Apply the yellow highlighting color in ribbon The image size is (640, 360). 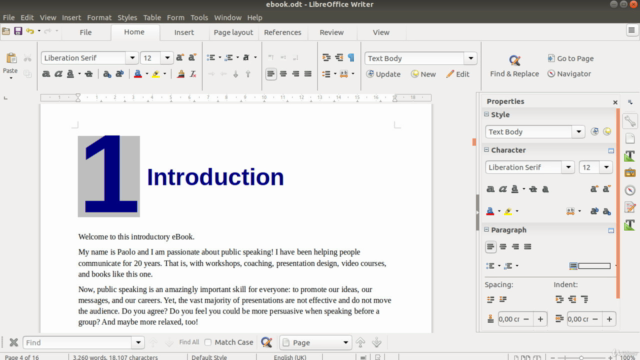coord(156,74)
